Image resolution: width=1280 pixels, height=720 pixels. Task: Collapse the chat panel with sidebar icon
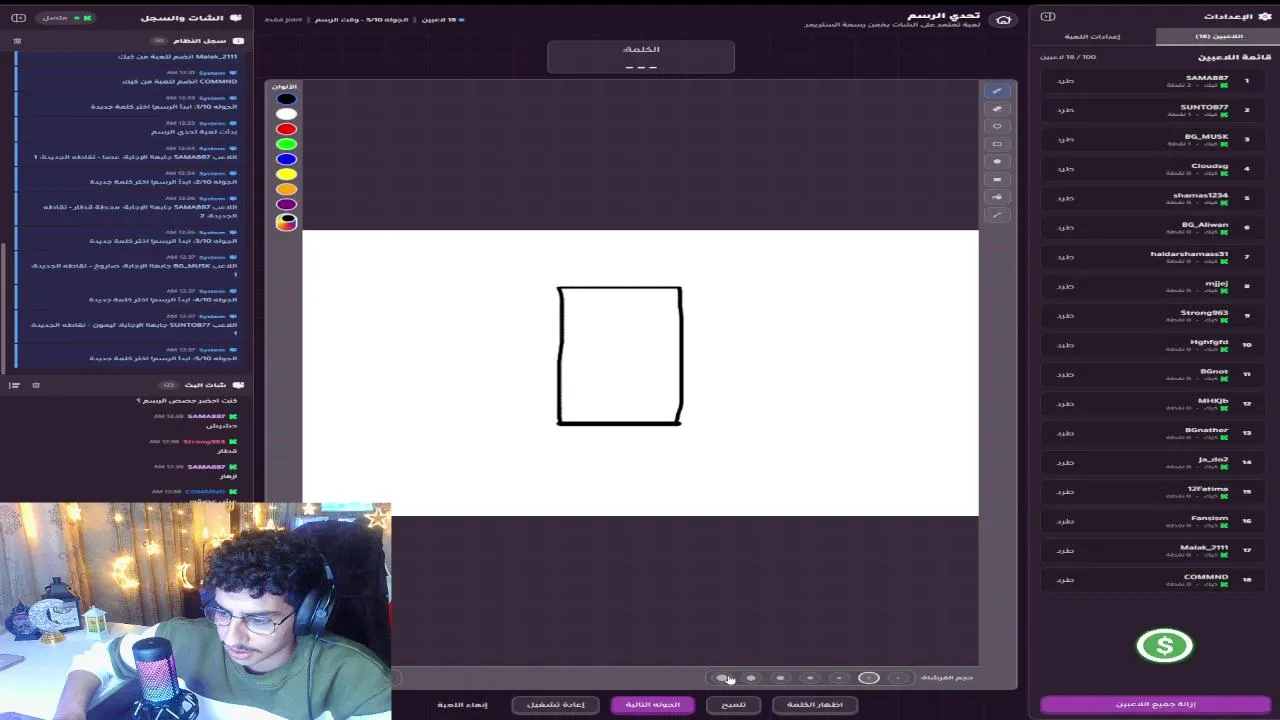(x=18, y=18)
